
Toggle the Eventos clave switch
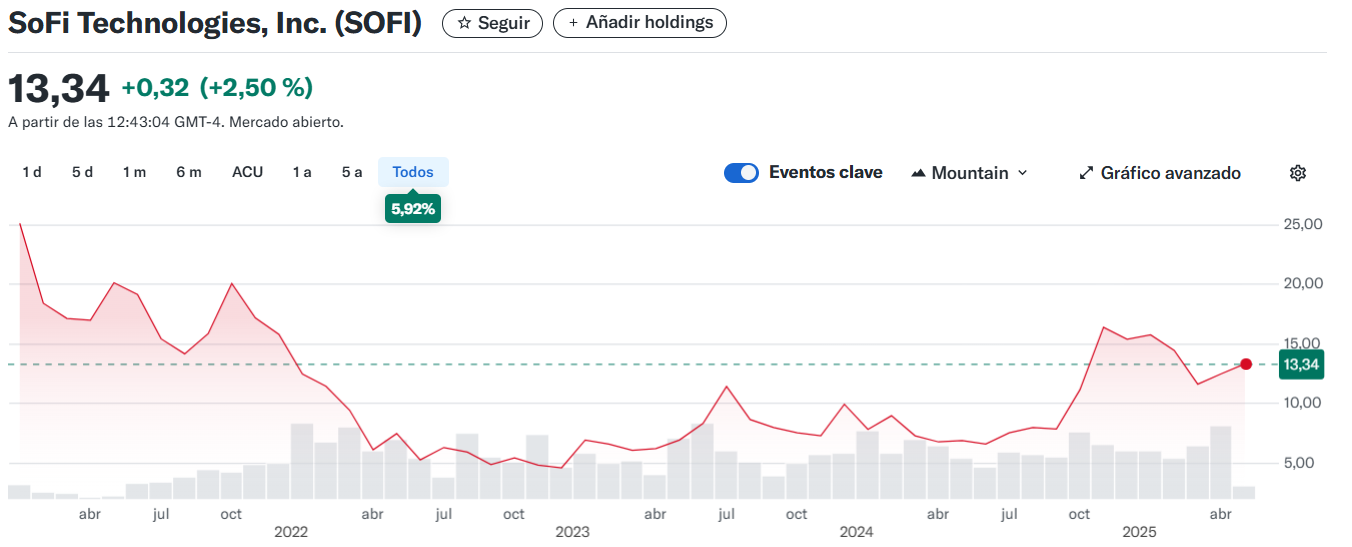[742, 173]
